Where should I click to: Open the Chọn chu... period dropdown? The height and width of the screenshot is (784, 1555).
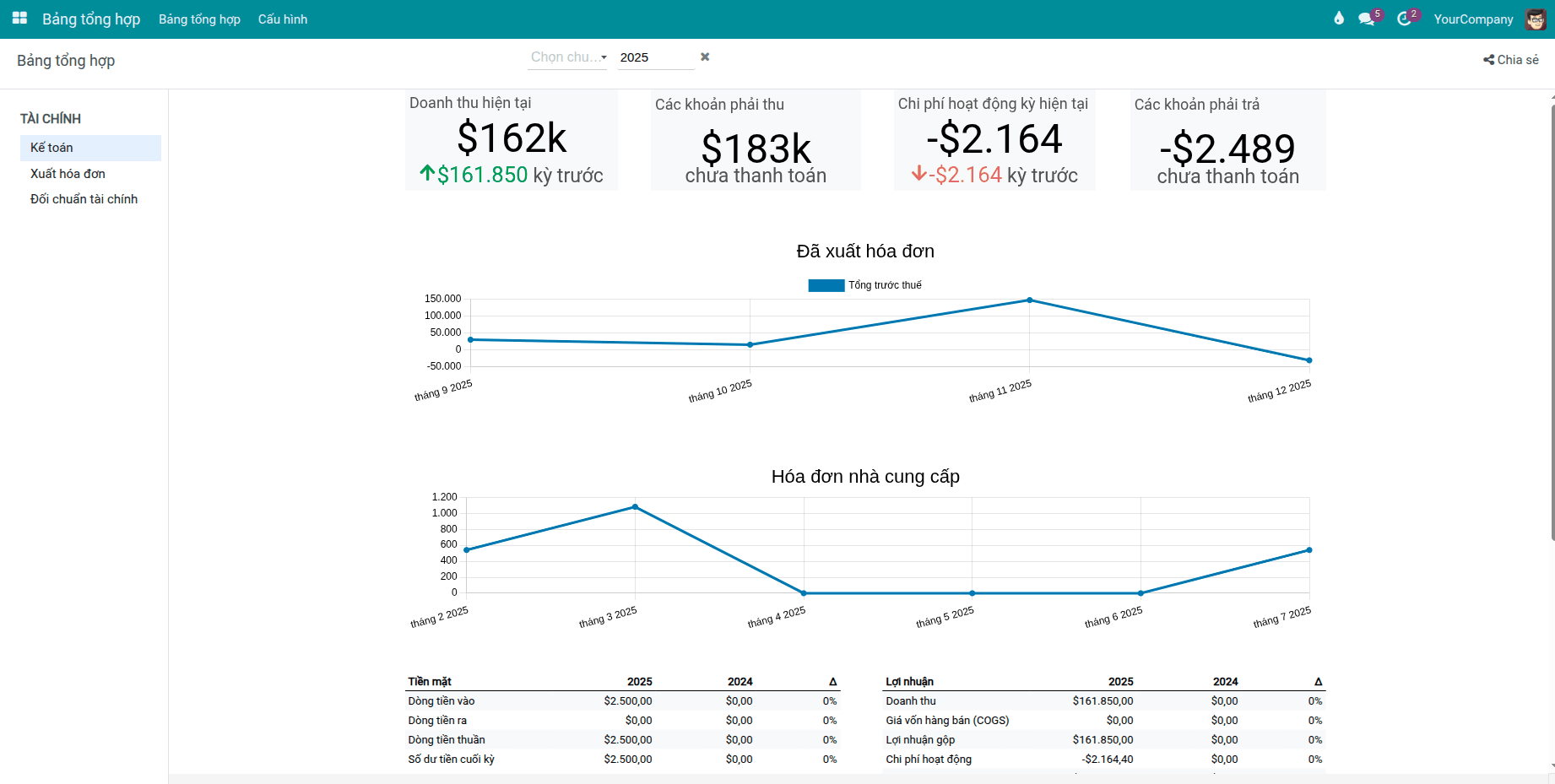pos(566,57)
